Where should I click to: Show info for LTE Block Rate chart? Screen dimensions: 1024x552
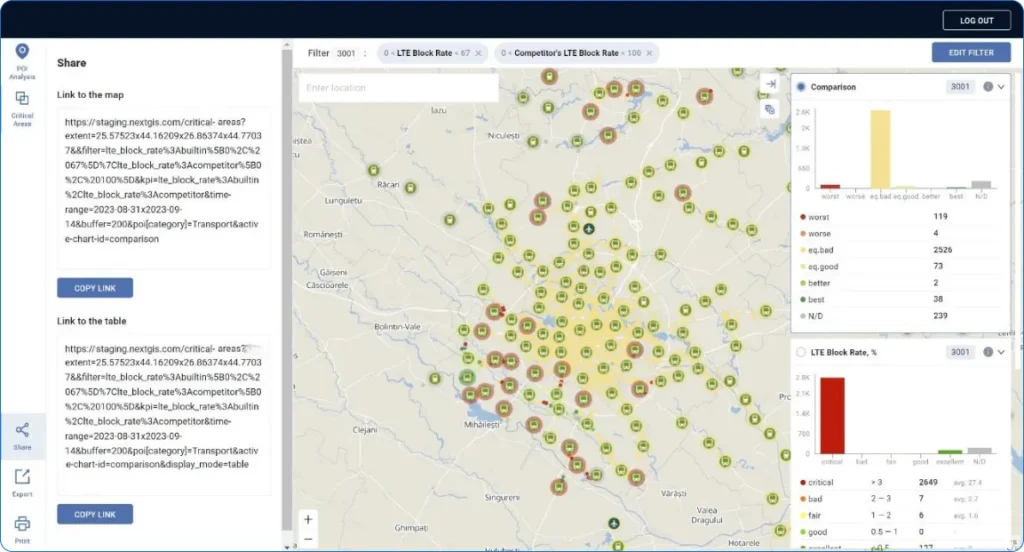988,352
